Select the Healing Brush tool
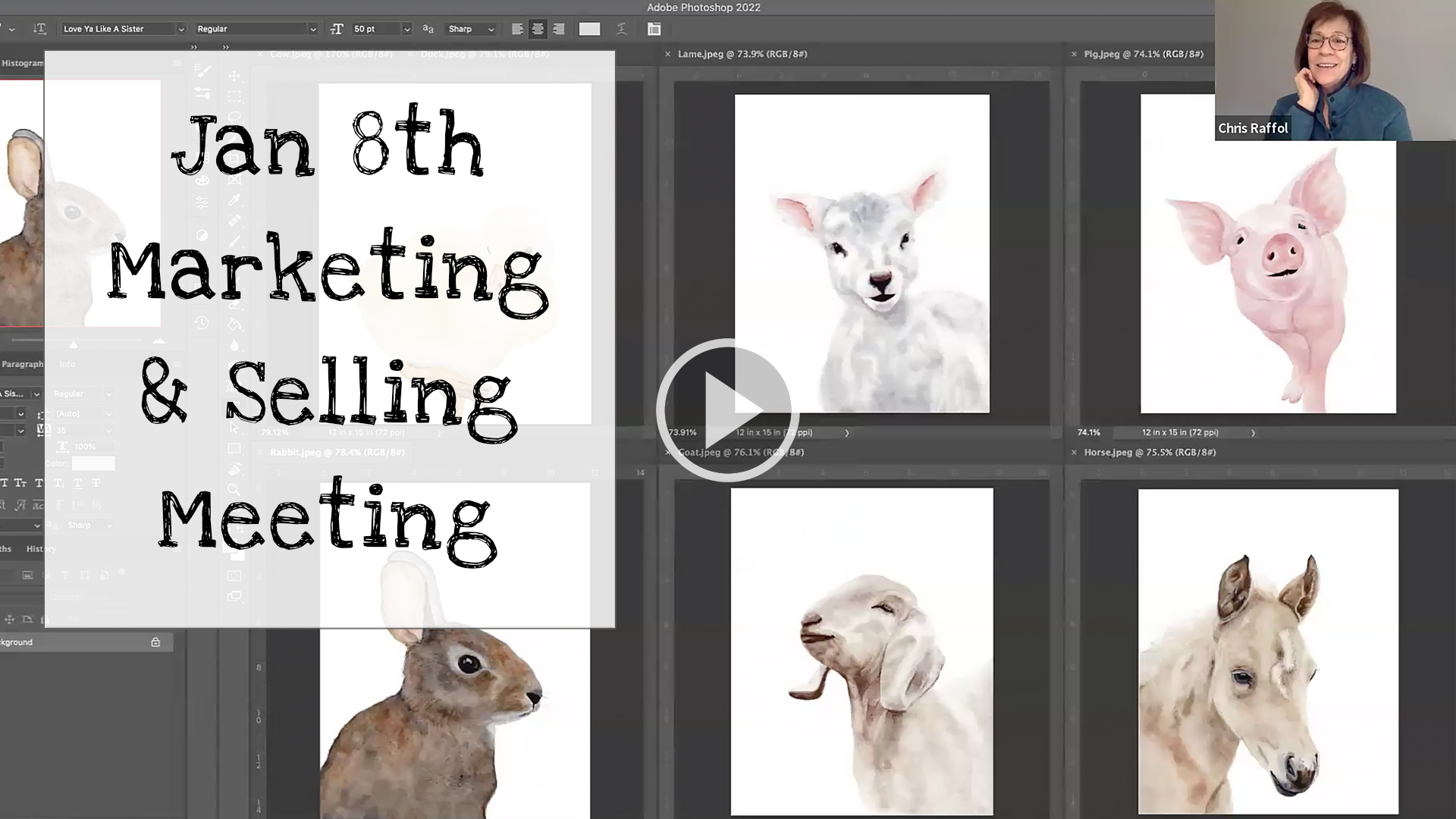This screenshot has width=1456, height=819. [234, 221]
